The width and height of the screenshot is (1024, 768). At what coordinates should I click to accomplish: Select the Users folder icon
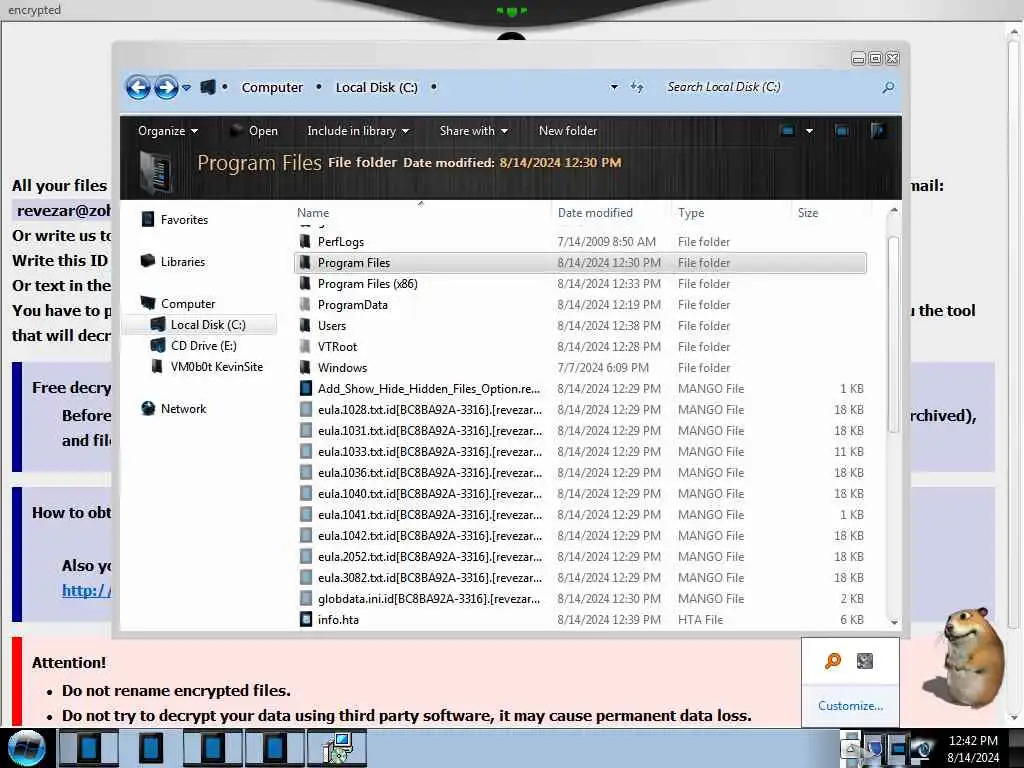305,325
